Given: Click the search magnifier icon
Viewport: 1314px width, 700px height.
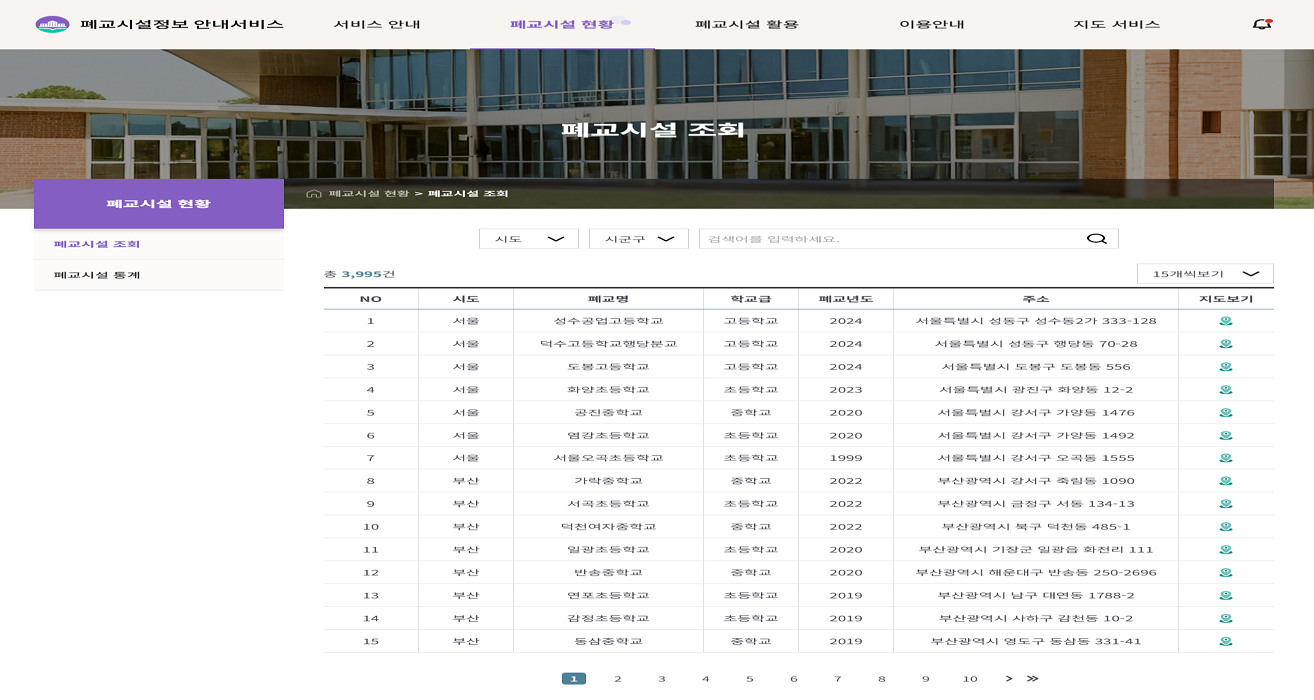Looking at the screenshot, I should (1096, 238).
